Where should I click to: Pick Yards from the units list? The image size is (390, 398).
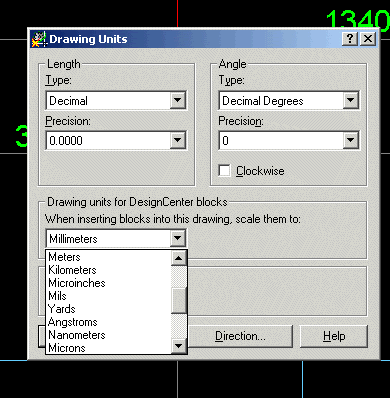coord(108,309)
